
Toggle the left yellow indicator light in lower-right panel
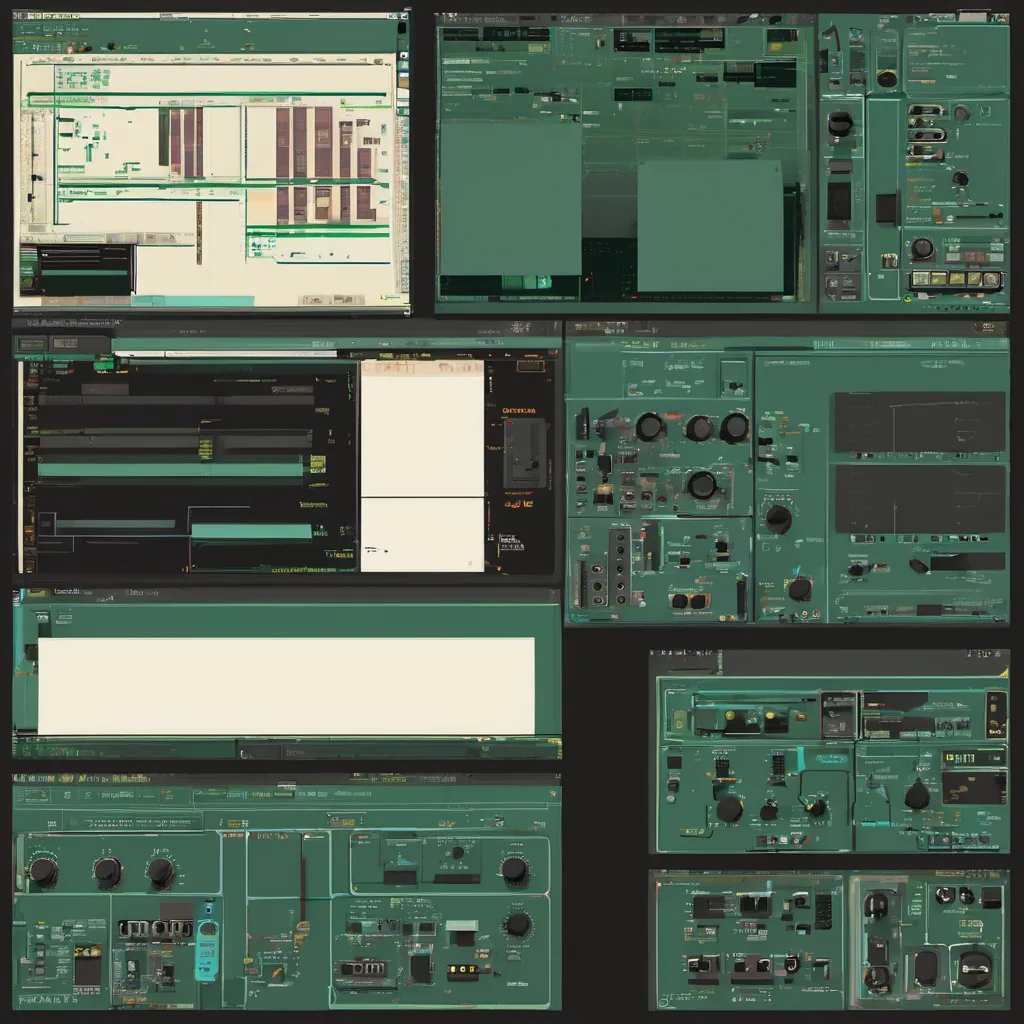click(730, 715)
